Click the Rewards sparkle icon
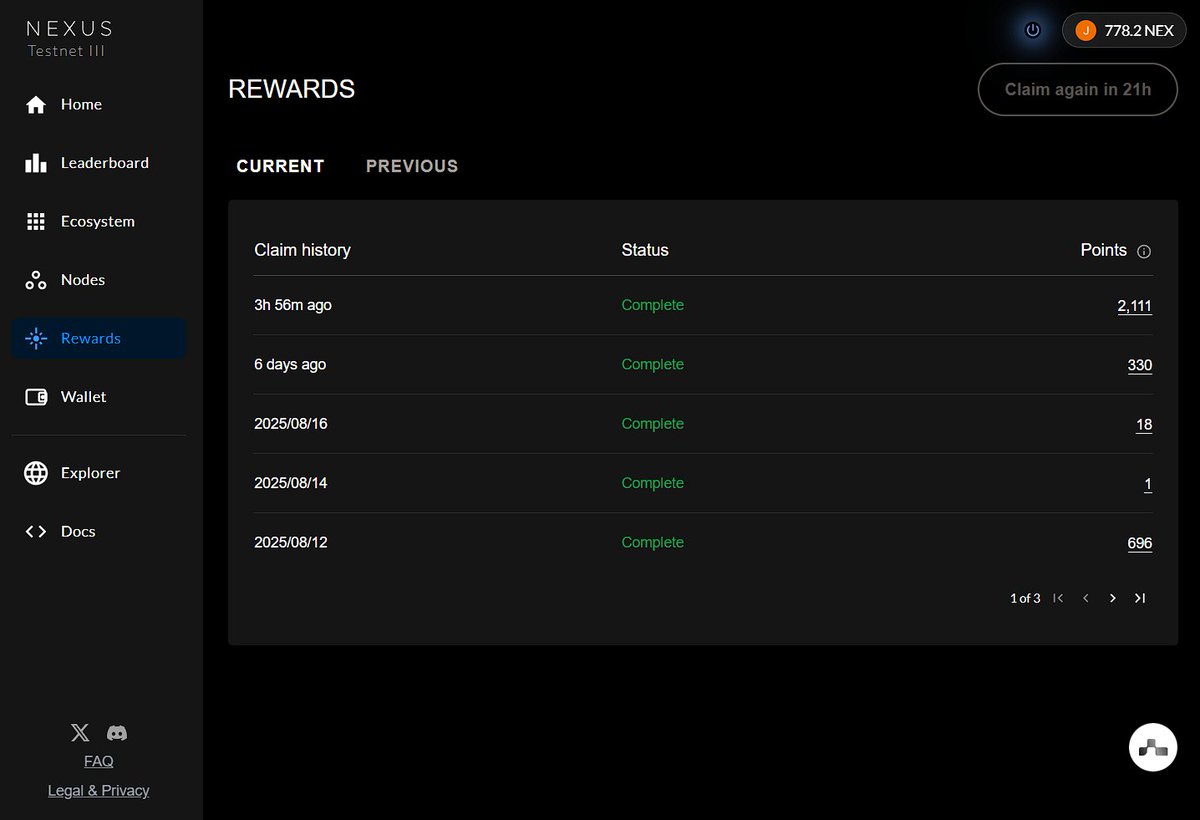The image size is (1200, 820). coord(36,339)
